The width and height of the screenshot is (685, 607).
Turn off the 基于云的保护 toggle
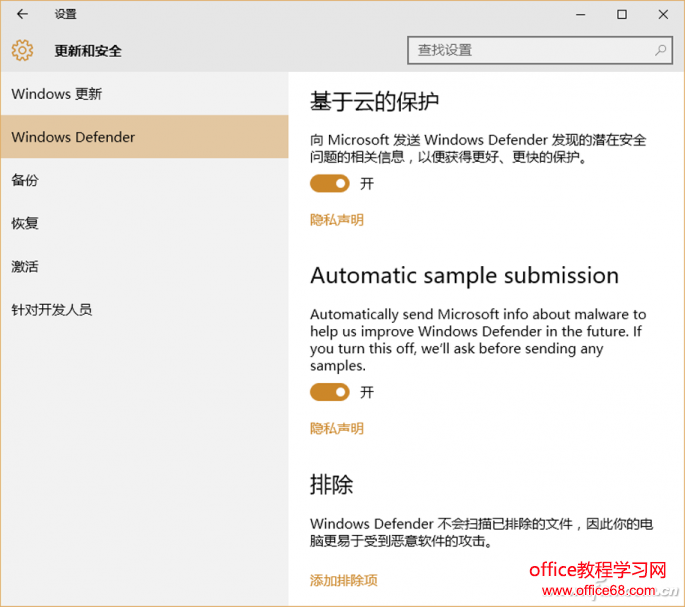pyautogui.click(x=330, y=183)
